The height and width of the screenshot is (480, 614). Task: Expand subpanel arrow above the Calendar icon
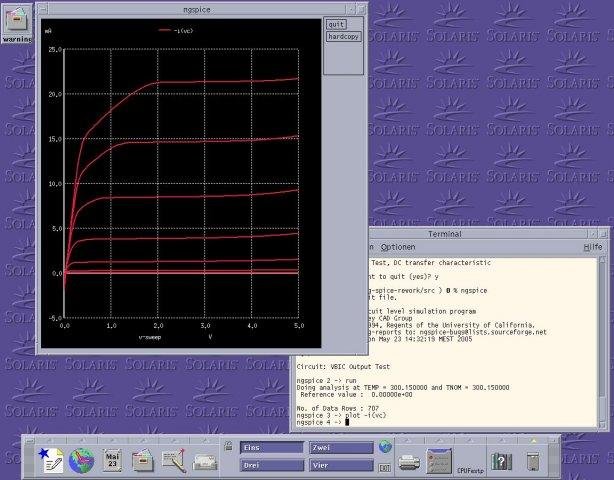point(112,440)
